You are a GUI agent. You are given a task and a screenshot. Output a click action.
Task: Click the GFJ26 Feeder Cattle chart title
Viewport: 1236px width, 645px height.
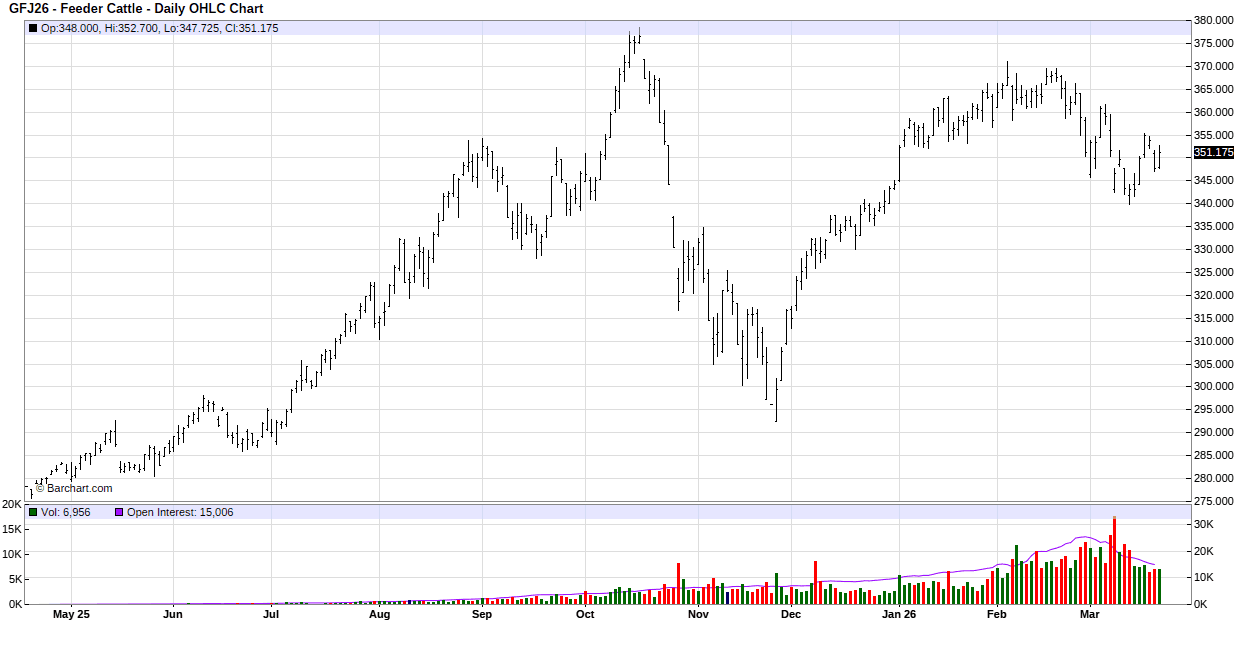[x=136, y=9]
